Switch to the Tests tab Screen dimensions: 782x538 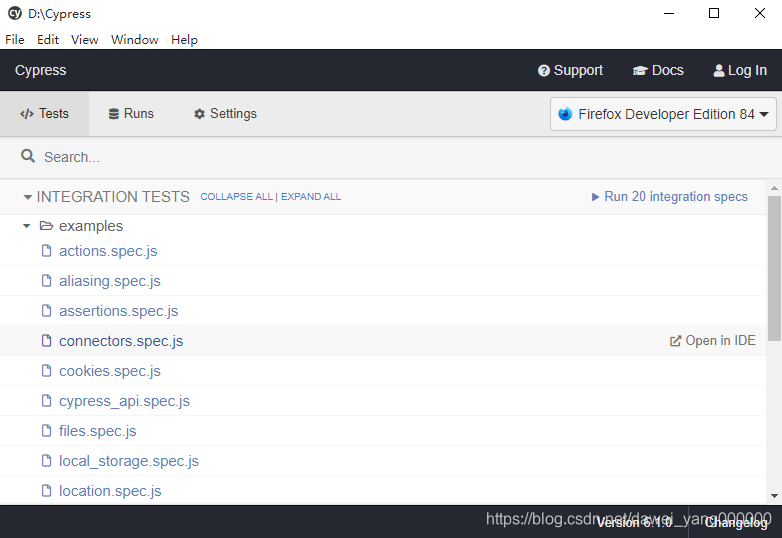click(44, 114)
